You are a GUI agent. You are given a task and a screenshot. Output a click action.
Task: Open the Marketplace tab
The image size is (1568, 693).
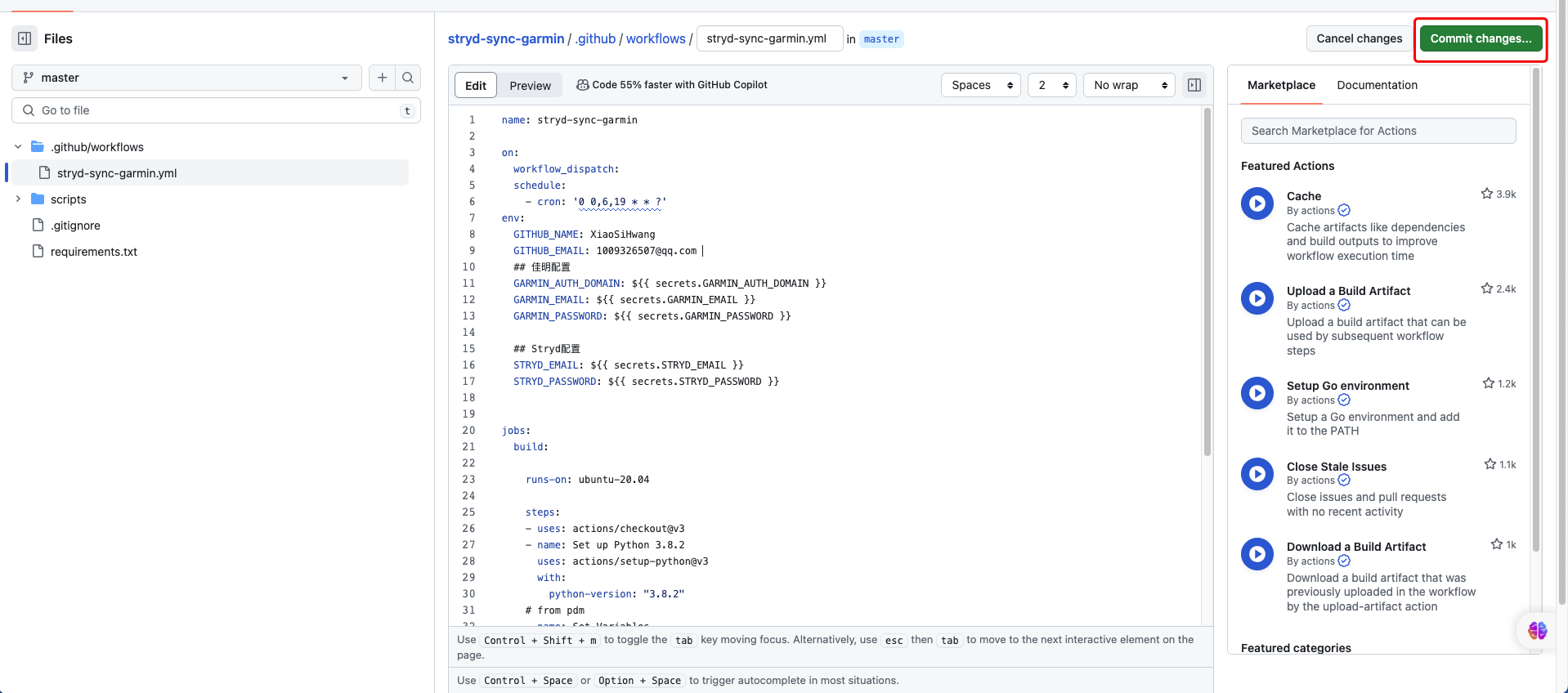coord(1281,85)
